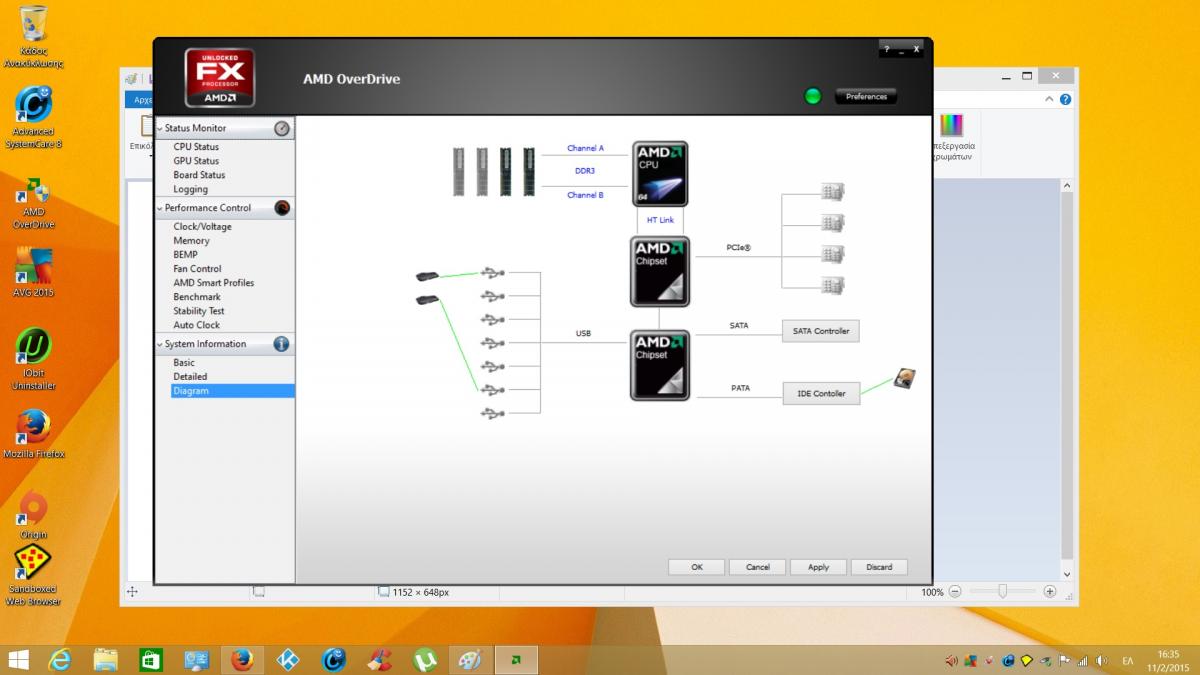The image size is (1200, 675).
Task: Collapse the Status Monitor section
Action: 159,128
